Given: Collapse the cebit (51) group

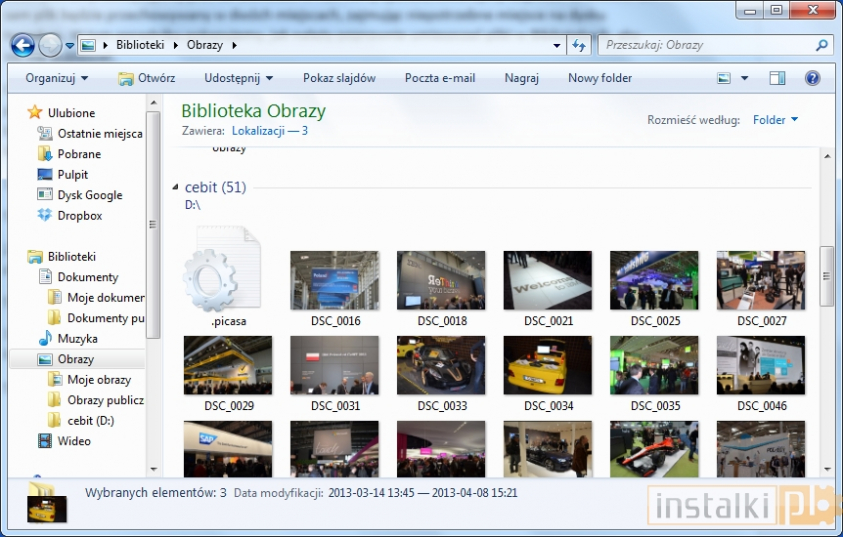Looking at the screenshot, I should pos(175,187).
